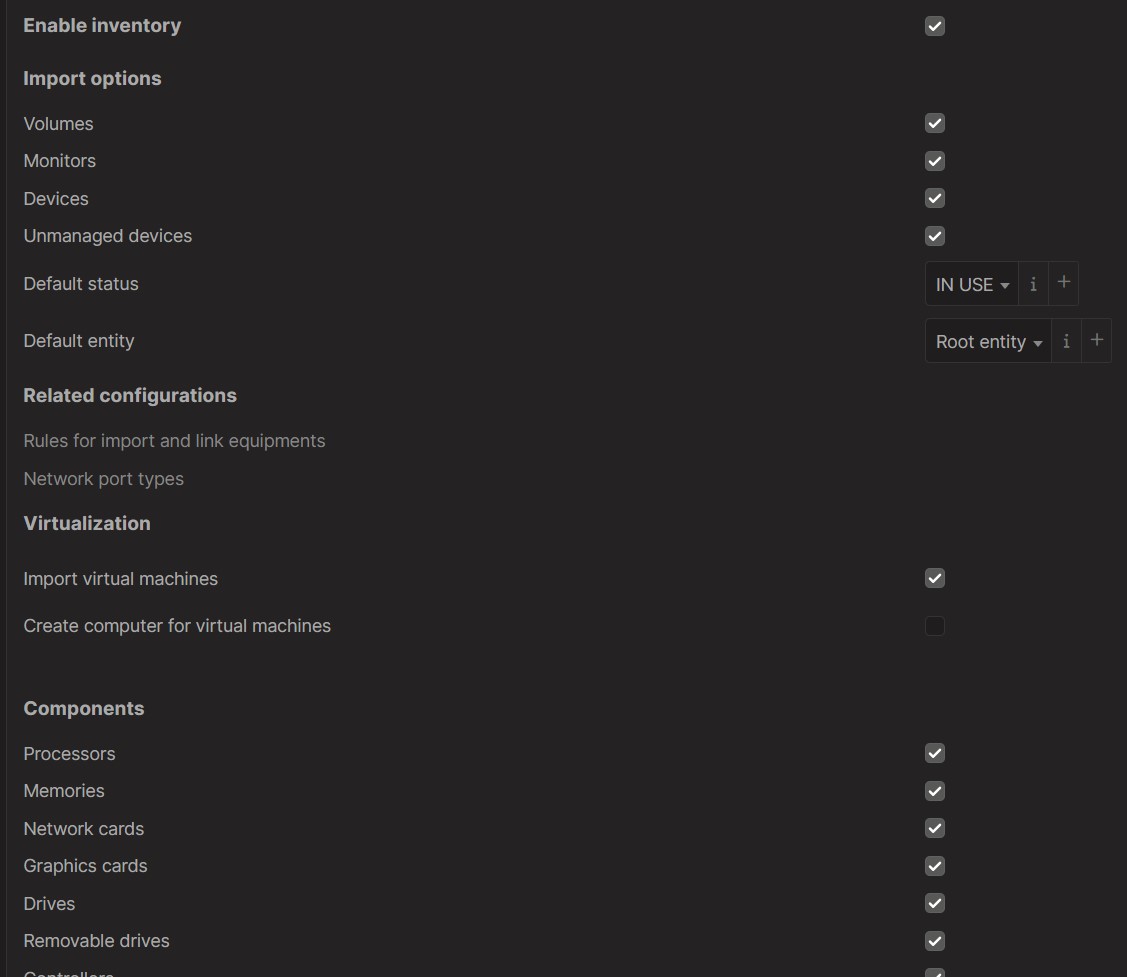This screenshot has height=977, width=1127.
Task: Enable Create computer for virtual machines
Action: (x=934, y=625)
